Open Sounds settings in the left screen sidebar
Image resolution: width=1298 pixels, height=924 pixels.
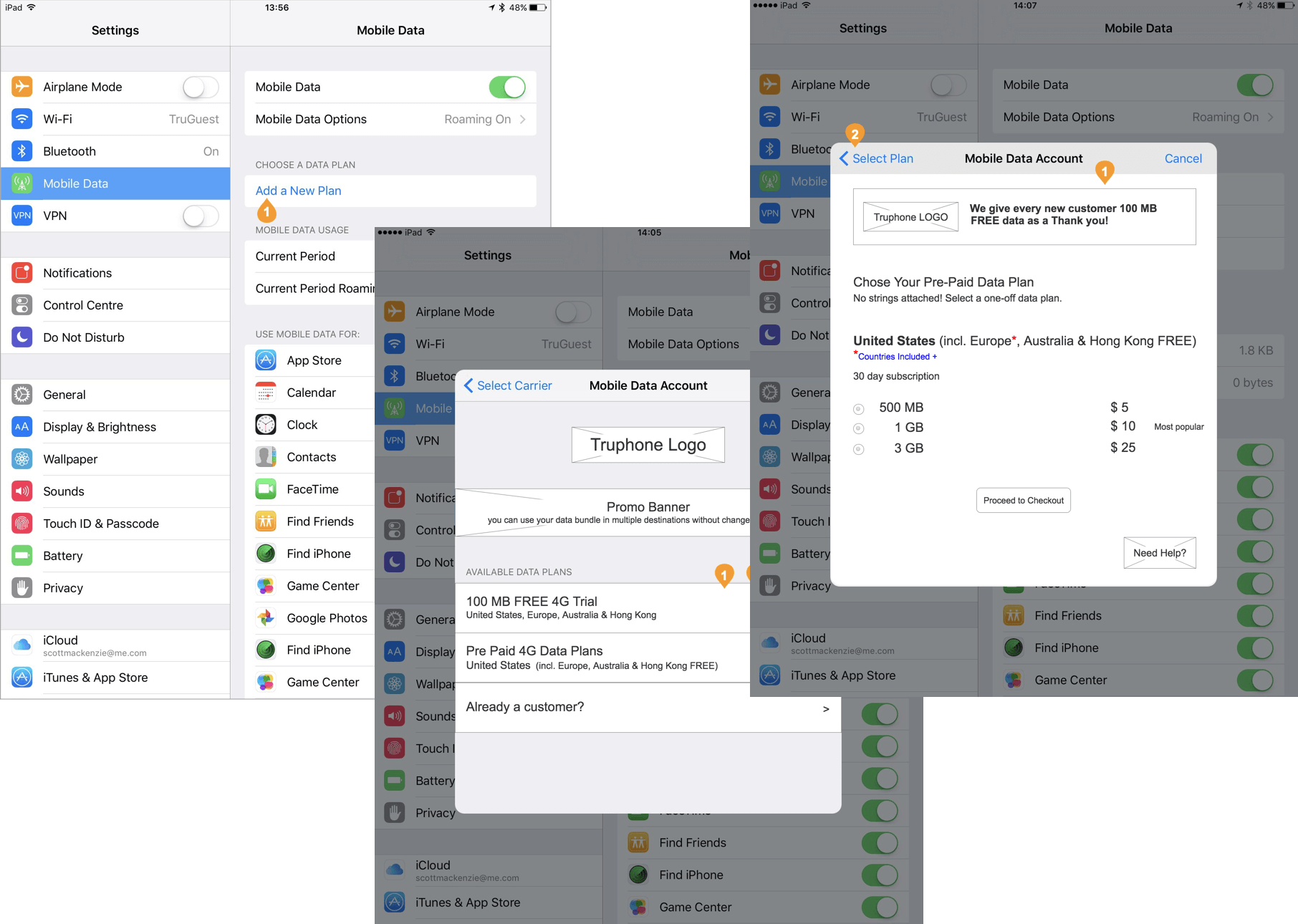pos(115,491)
